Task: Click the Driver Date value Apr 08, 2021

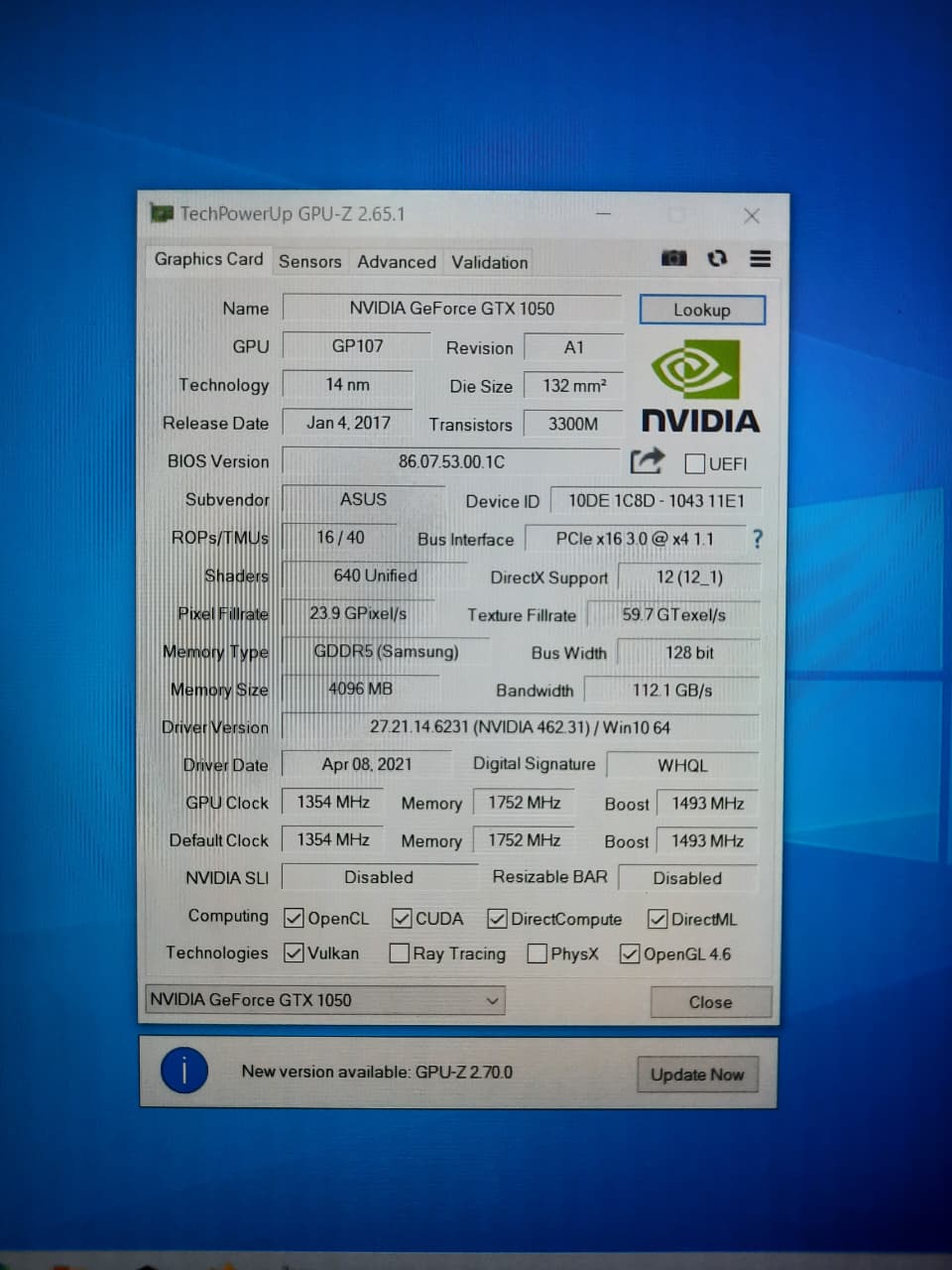Action: click(367, 764)
